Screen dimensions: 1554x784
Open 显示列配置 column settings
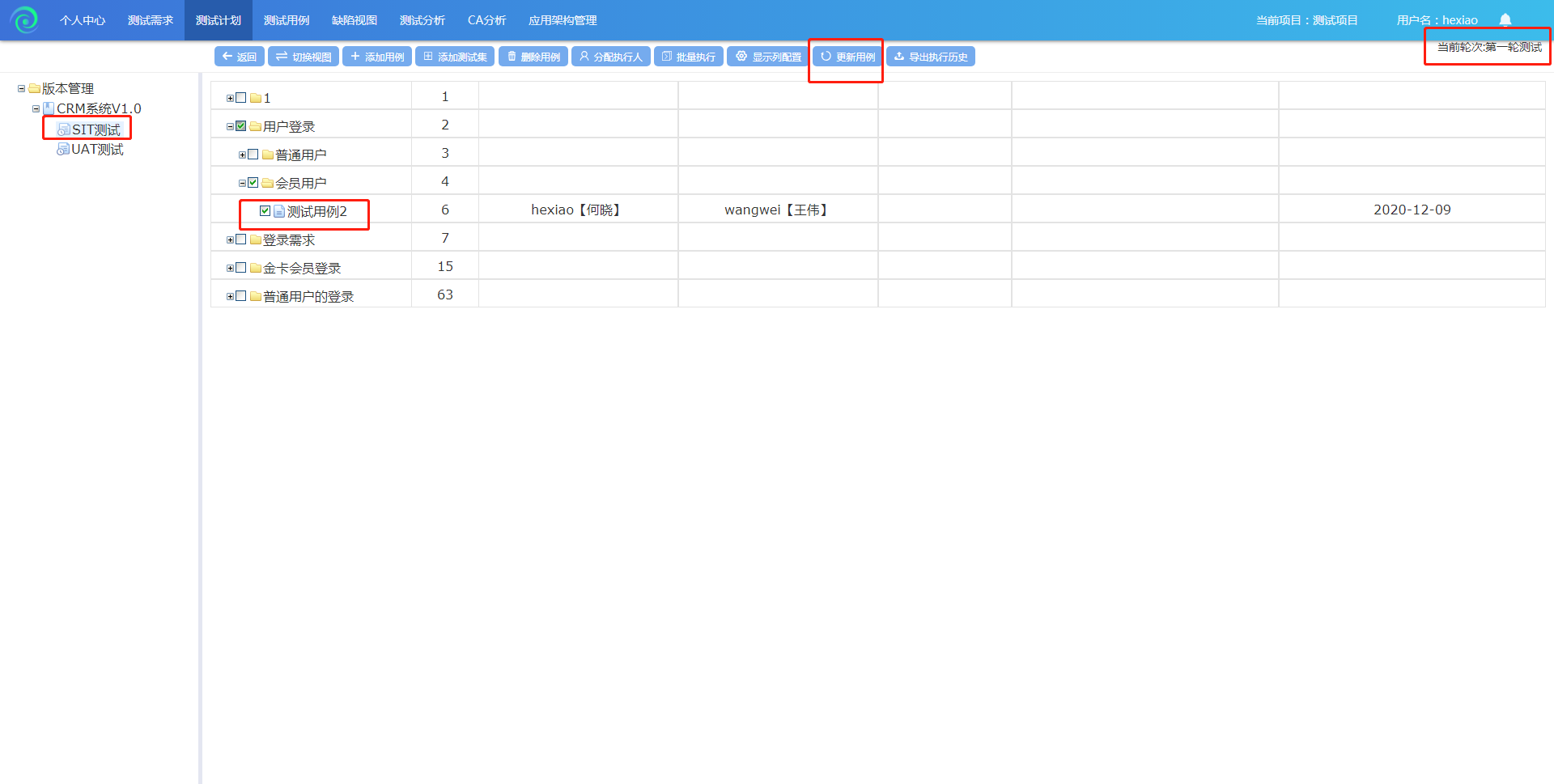coord(768,57)
